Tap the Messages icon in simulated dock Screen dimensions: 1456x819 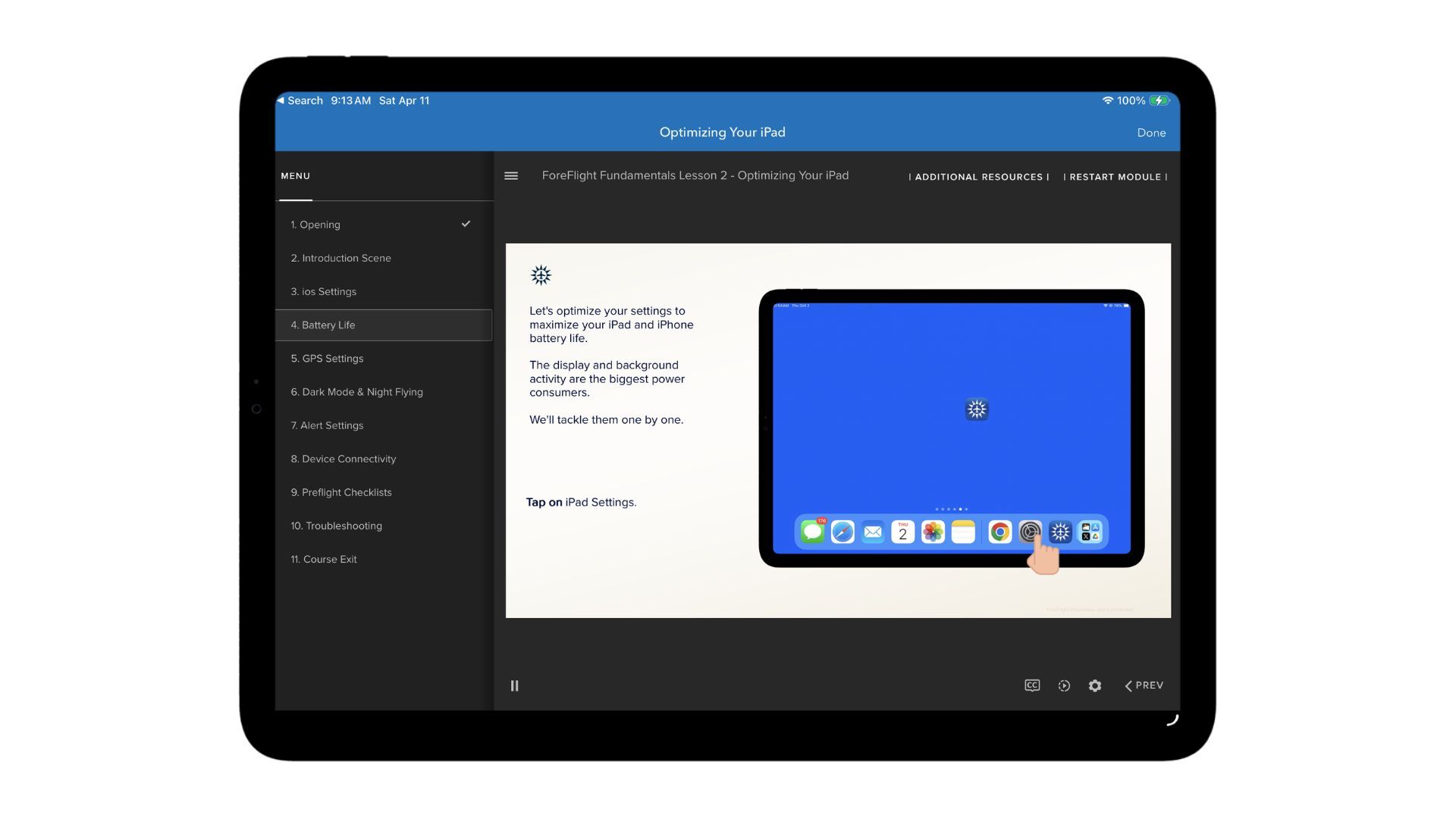tap(812, 532)
